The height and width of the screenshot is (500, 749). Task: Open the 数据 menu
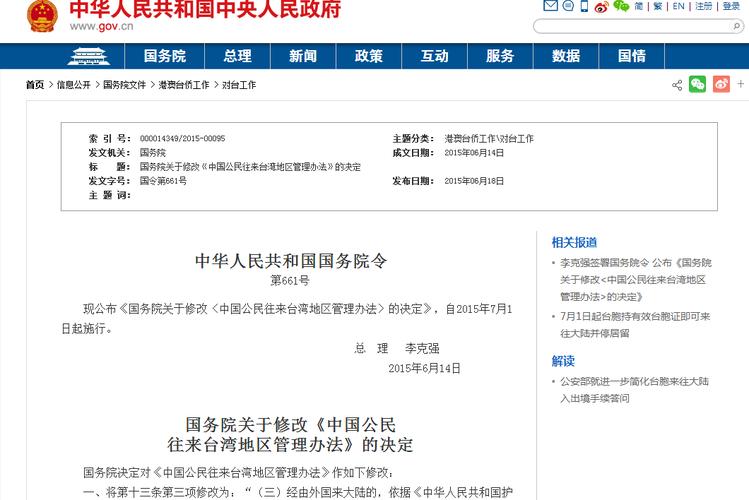(x=566, y=56)
